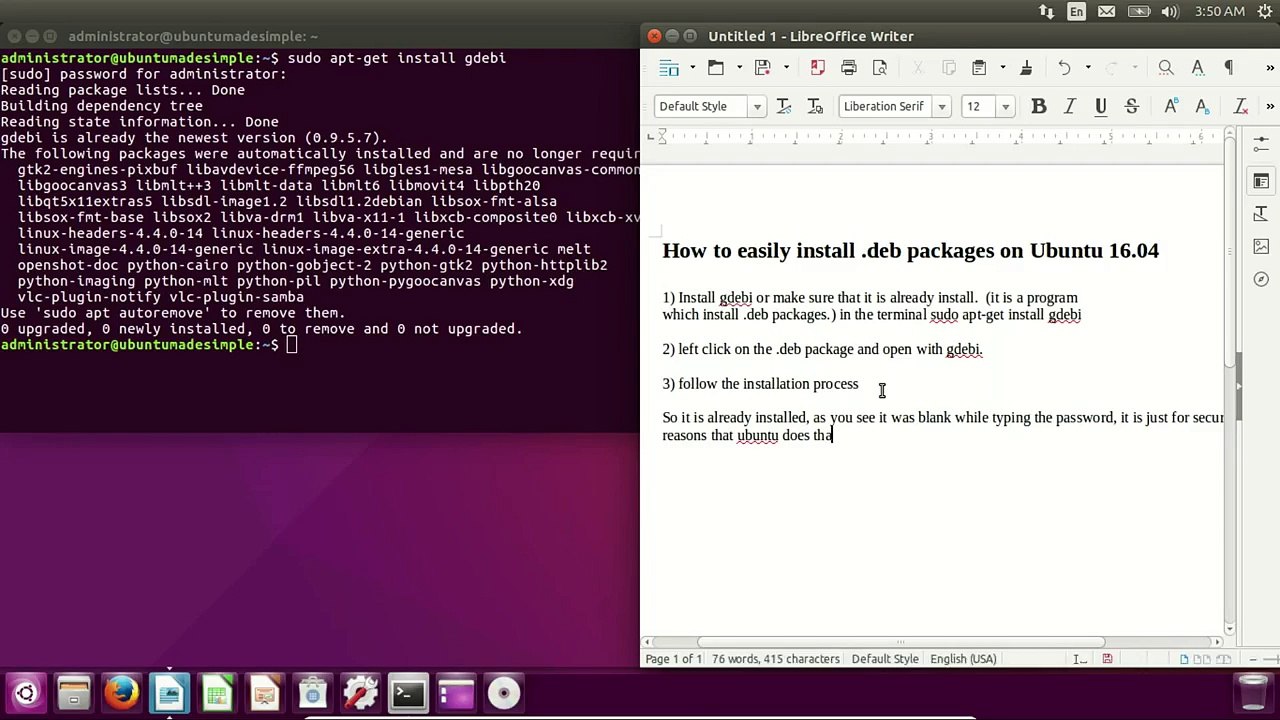Toggle formatting marks pilcrow icon
Screen dimensions: 1280x720
(1229, 68)
